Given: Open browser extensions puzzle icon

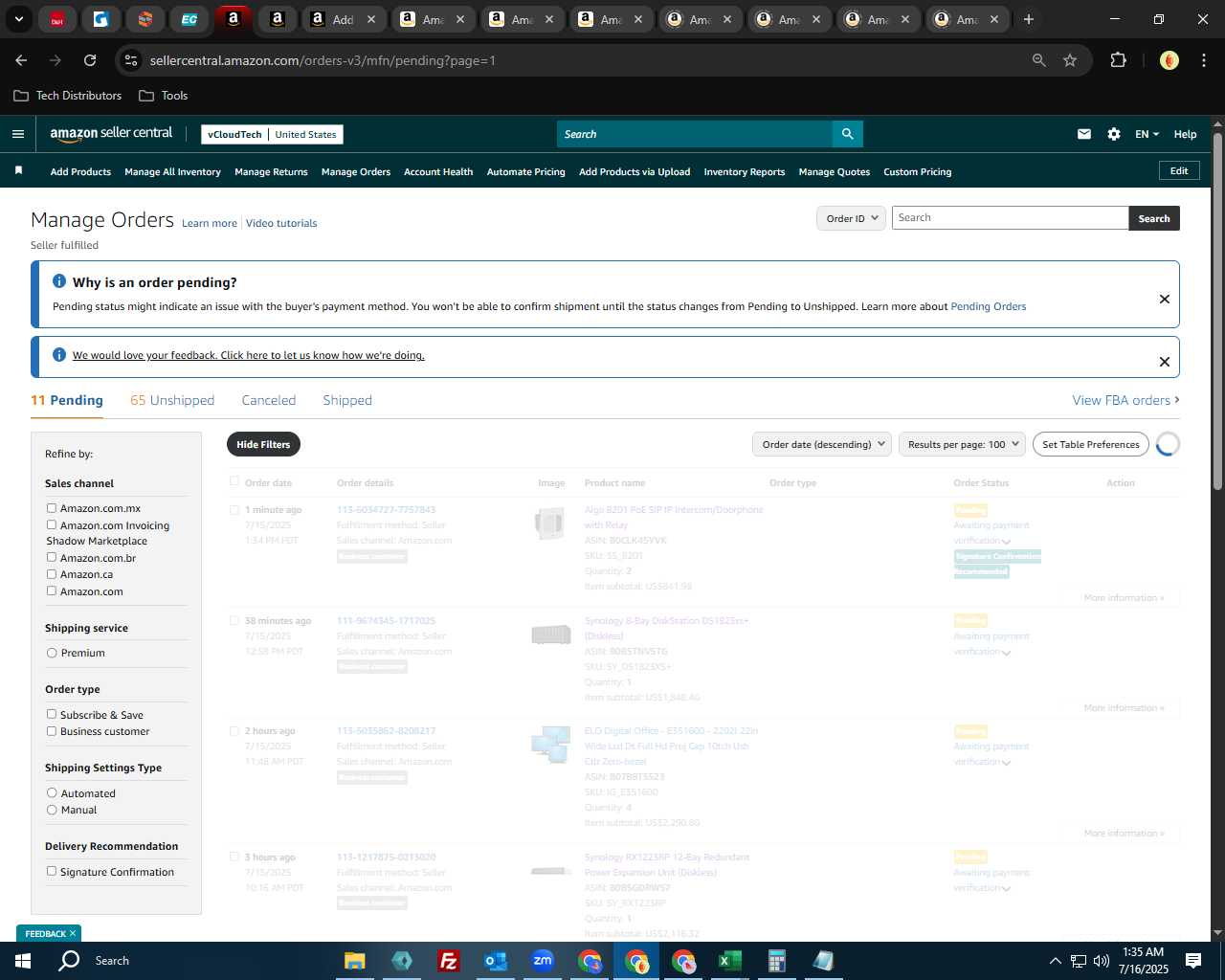Looking at the screenshot, I should [x=1118, y=60].
